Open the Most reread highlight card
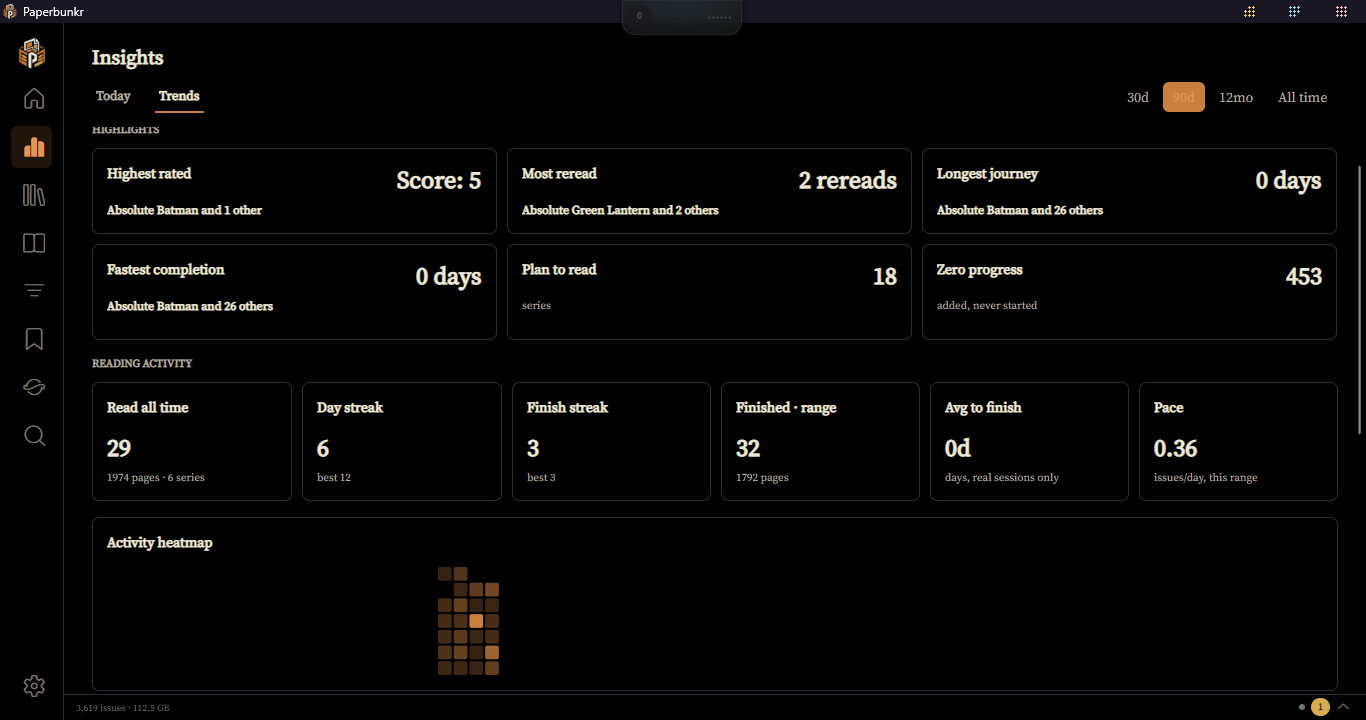The height and width of the screenshot is (720, 1366). pos(709,191)
